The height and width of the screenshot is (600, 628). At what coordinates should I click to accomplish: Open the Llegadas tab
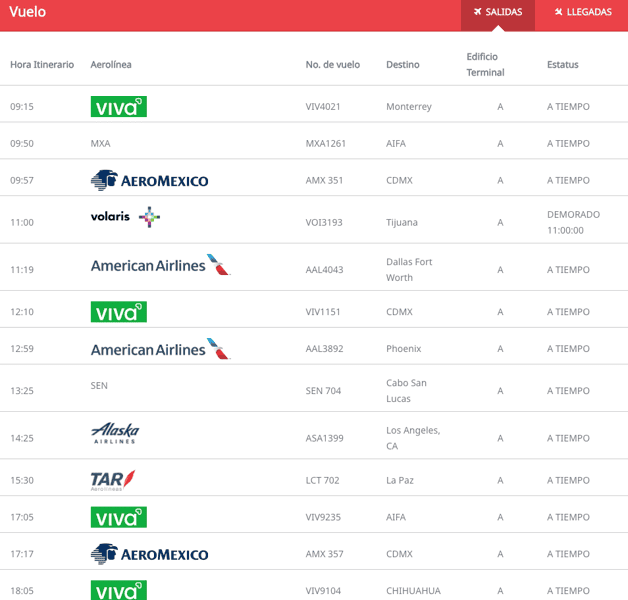click(583, 12)
